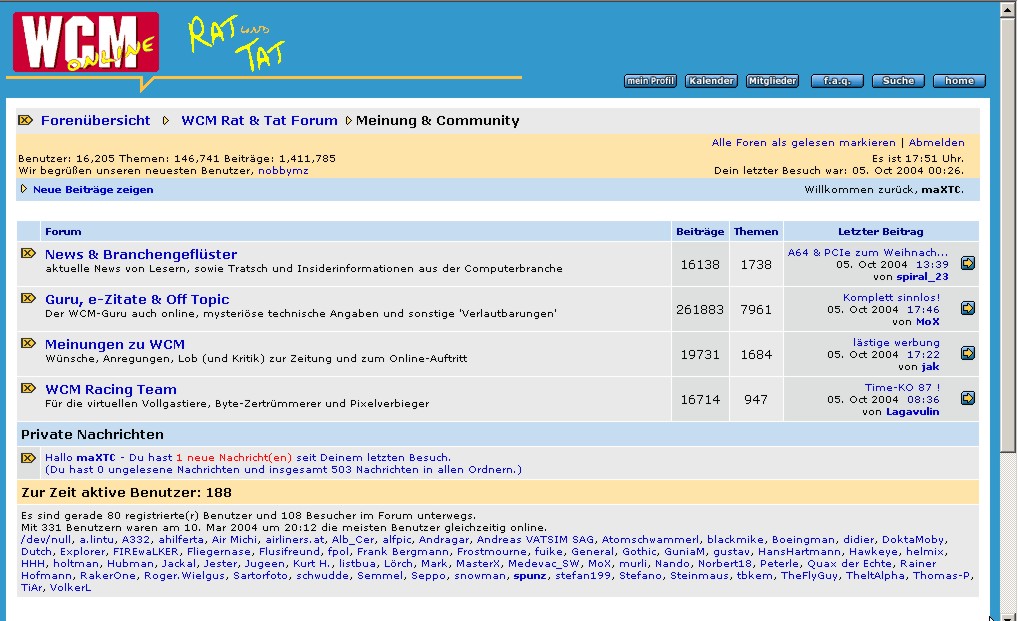
Task: Open online user Frank Bergmann profile
Action: (x=403, y=552)
